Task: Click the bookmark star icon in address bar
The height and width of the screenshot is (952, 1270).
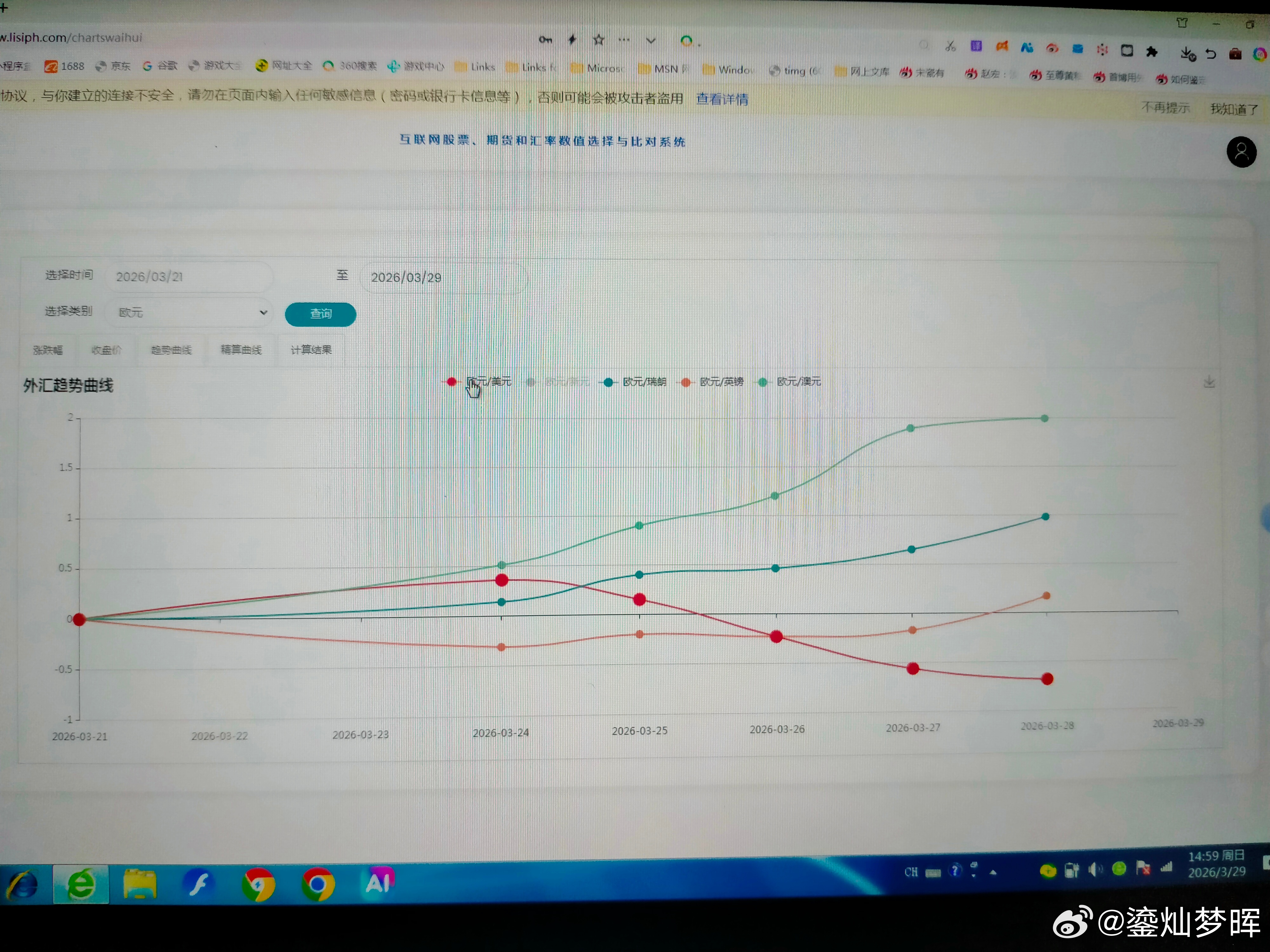Action: click(x=598, y=40)
